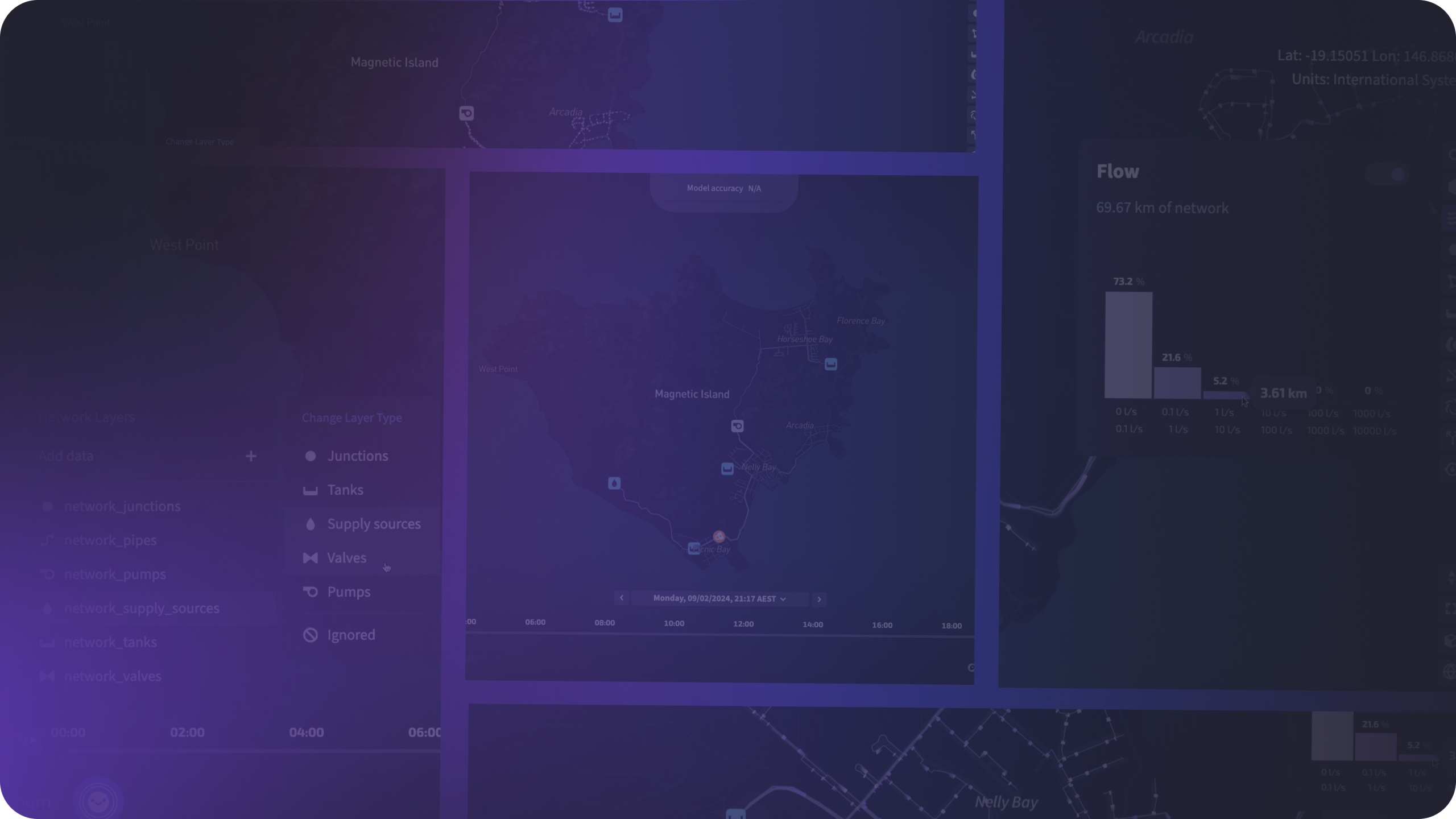Screen dimensions: 1456x819
Task: Click the plus icon beside Add data
Action: [251, 456]
